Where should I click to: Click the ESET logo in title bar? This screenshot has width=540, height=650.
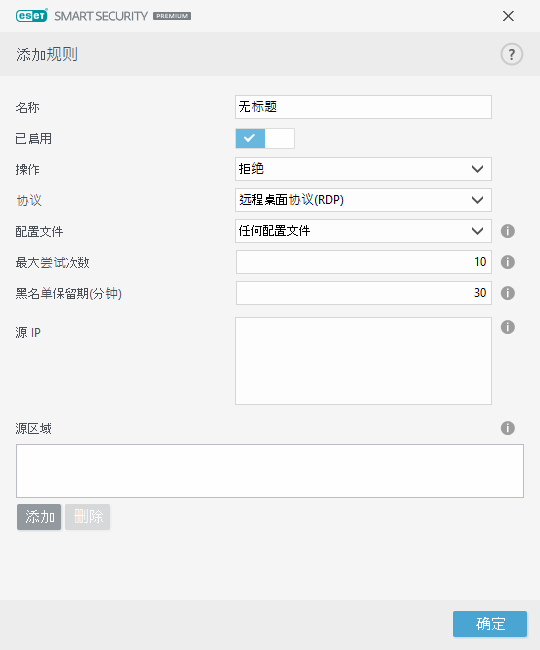pos(31,16)
